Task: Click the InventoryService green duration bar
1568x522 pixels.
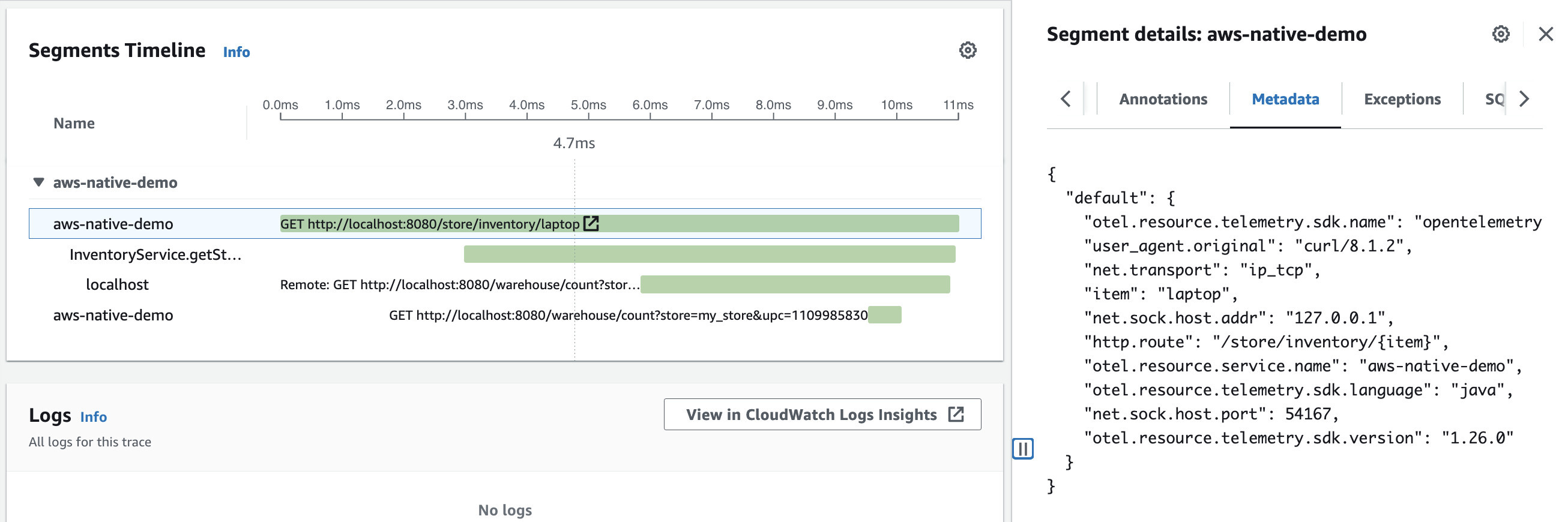Action: click(x=709, y=254)
